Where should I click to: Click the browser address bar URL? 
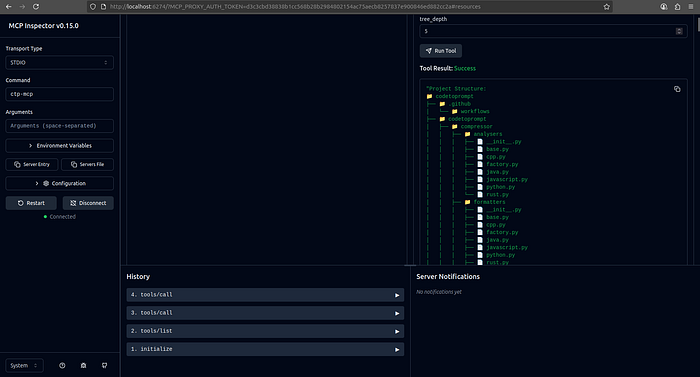tap(295, 7)
